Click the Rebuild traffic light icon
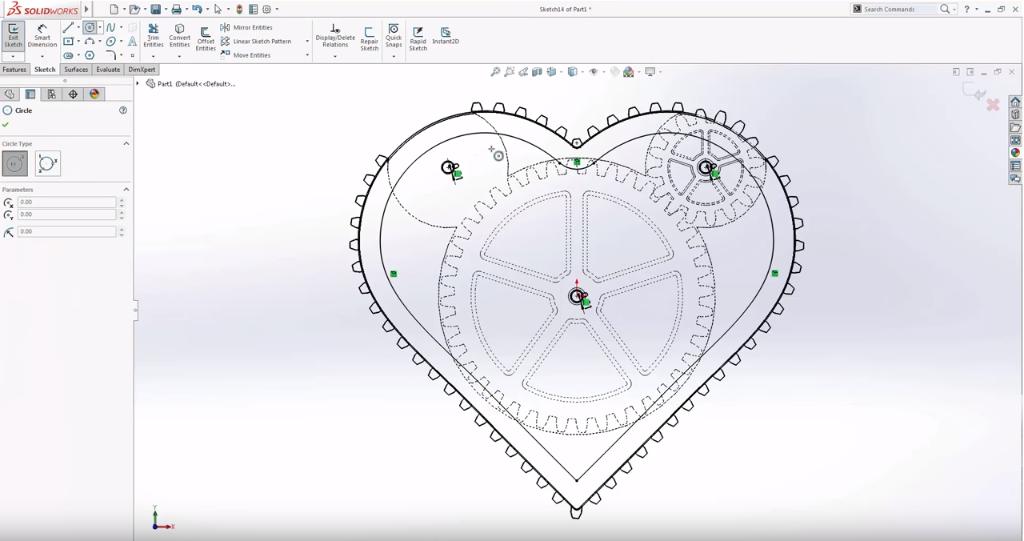Viewport: 1024px width, 541px height. point(240,9)
